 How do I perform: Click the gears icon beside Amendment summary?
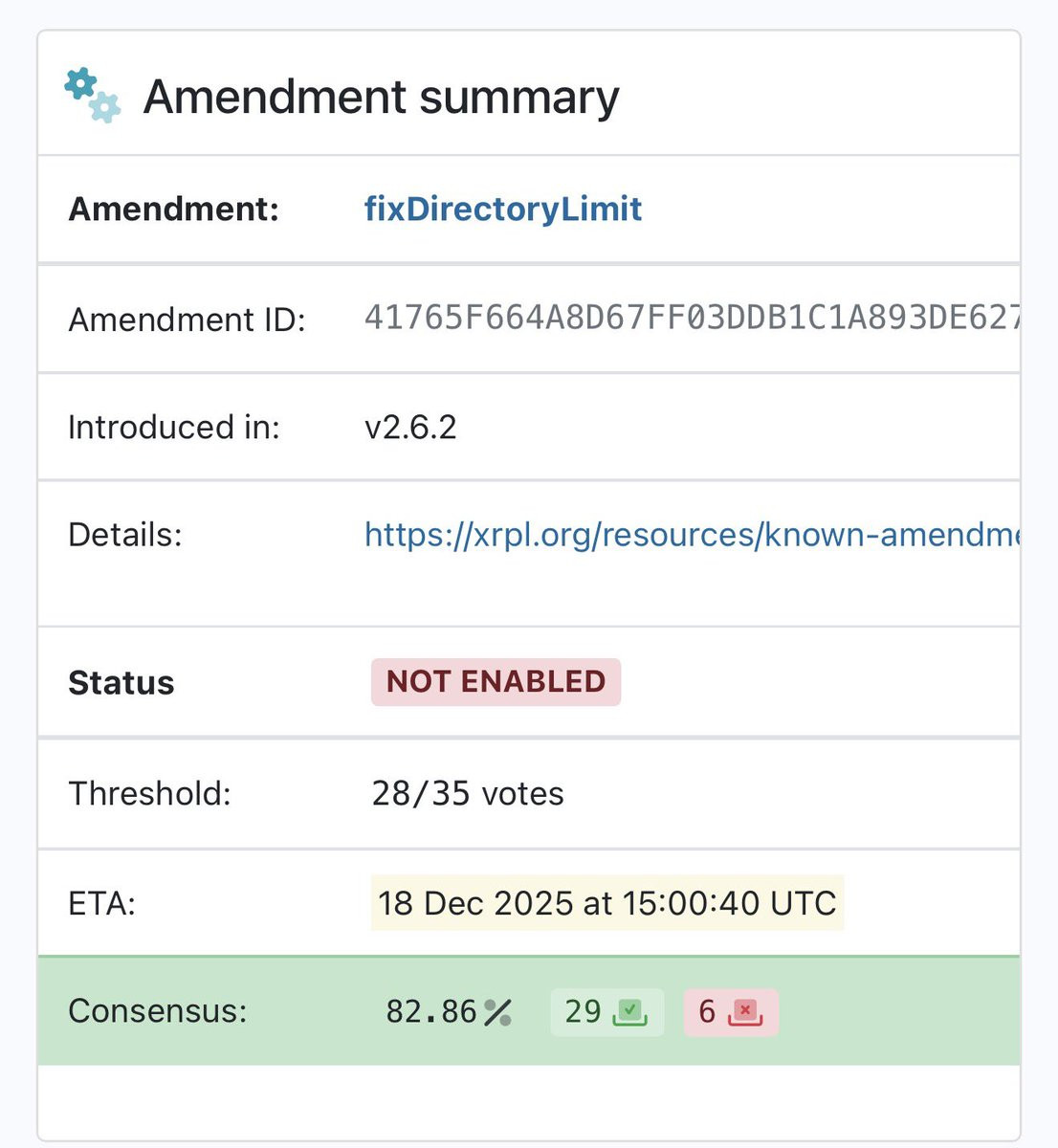[x=93, y=95]
